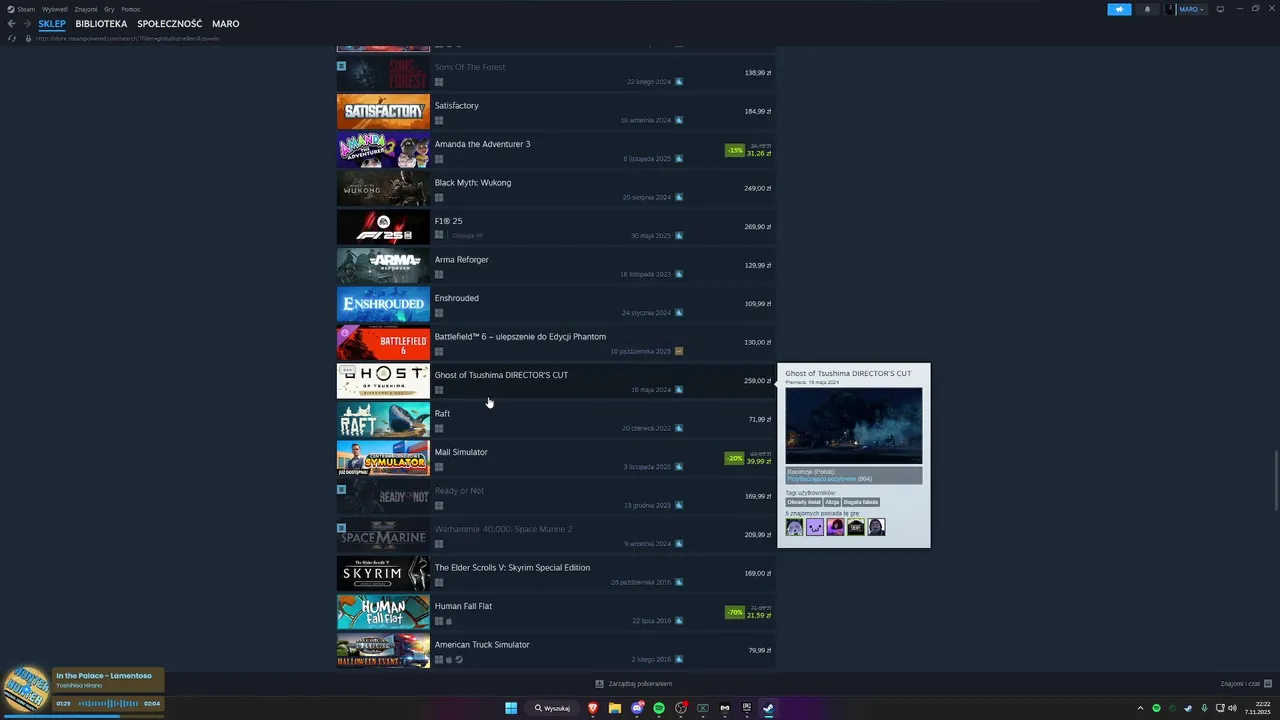Open the Satisfactory game listing

click(556, 112)
